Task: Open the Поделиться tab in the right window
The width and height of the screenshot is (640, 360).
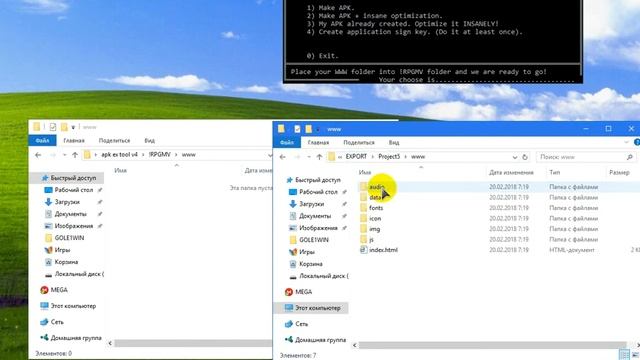Action: coord(359,142)
